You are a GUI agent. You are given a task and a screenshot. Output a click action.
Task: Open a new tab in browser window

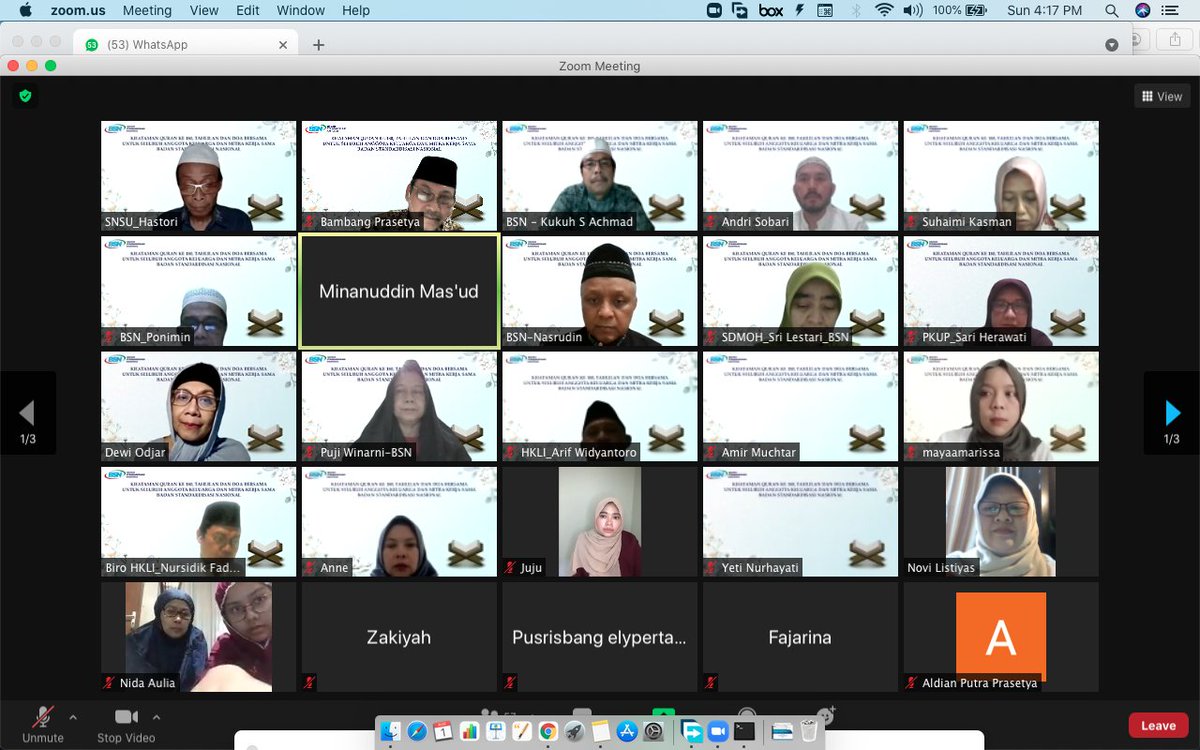(318, 44)
